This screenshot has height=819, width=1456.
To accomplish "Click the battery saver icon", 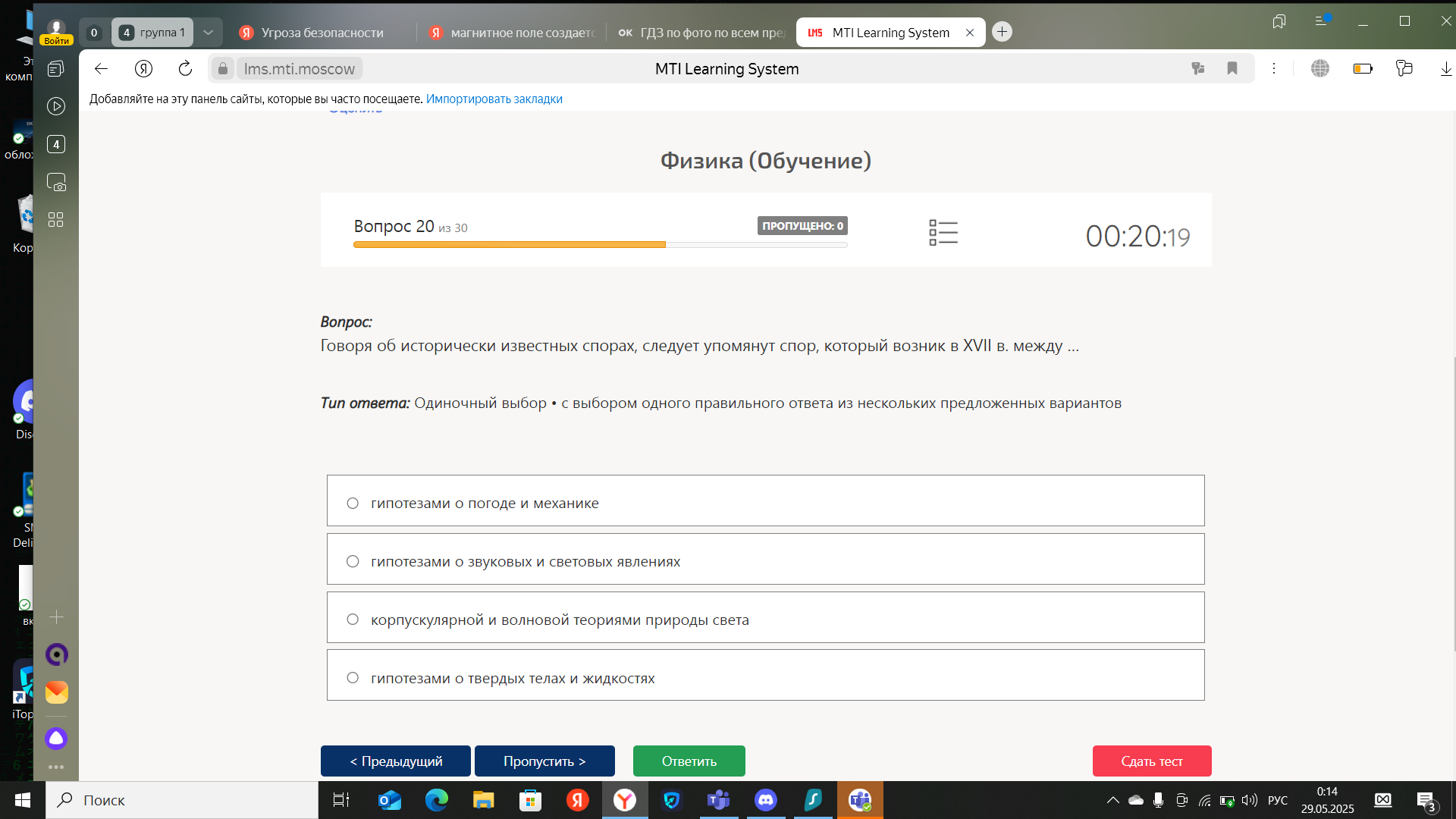I will point(1363,69).
